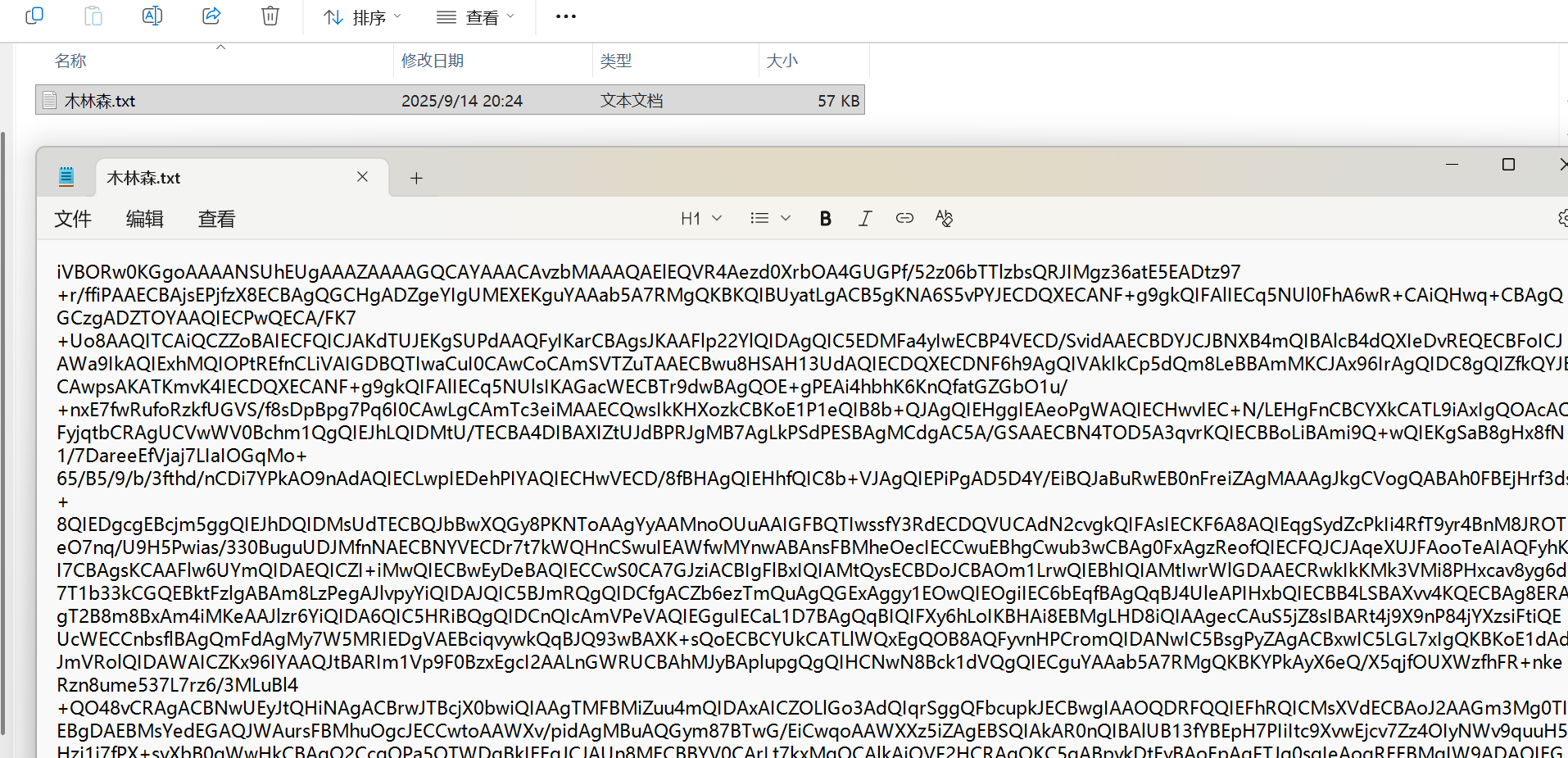Viewport: 1568px width, 758px height.
Task: Open the 排序 sort dropdown
Action: (x=362, y=17)
